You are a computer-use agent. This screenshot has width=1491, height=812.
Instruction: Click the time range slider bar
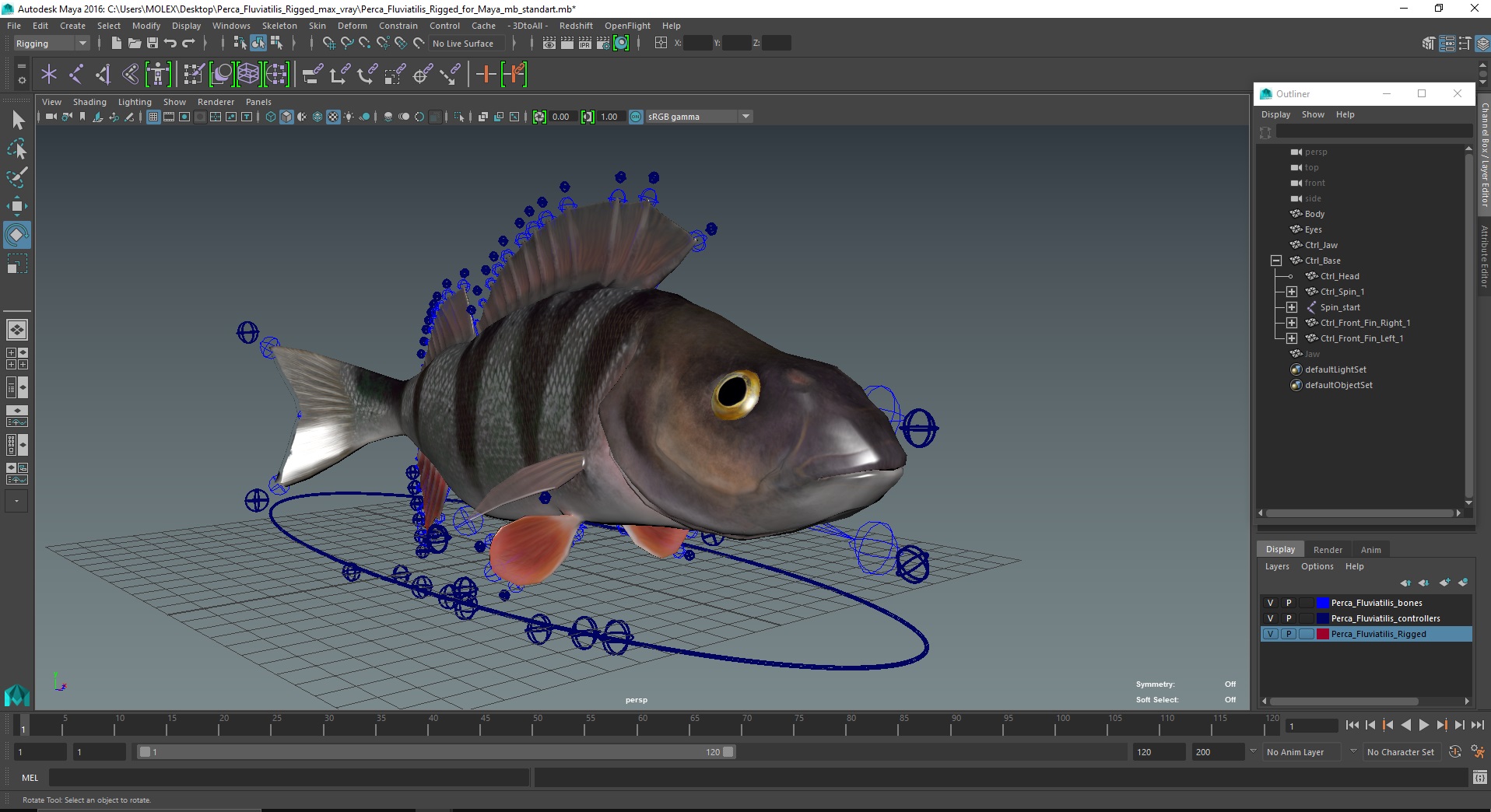436,752
